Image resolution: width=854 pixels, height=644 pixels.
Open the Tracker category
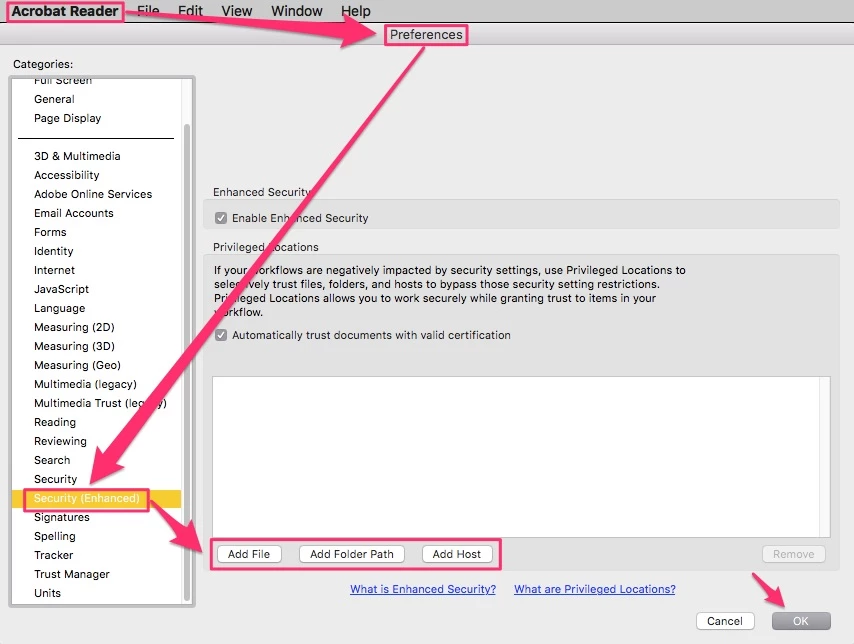click(53, 555)
